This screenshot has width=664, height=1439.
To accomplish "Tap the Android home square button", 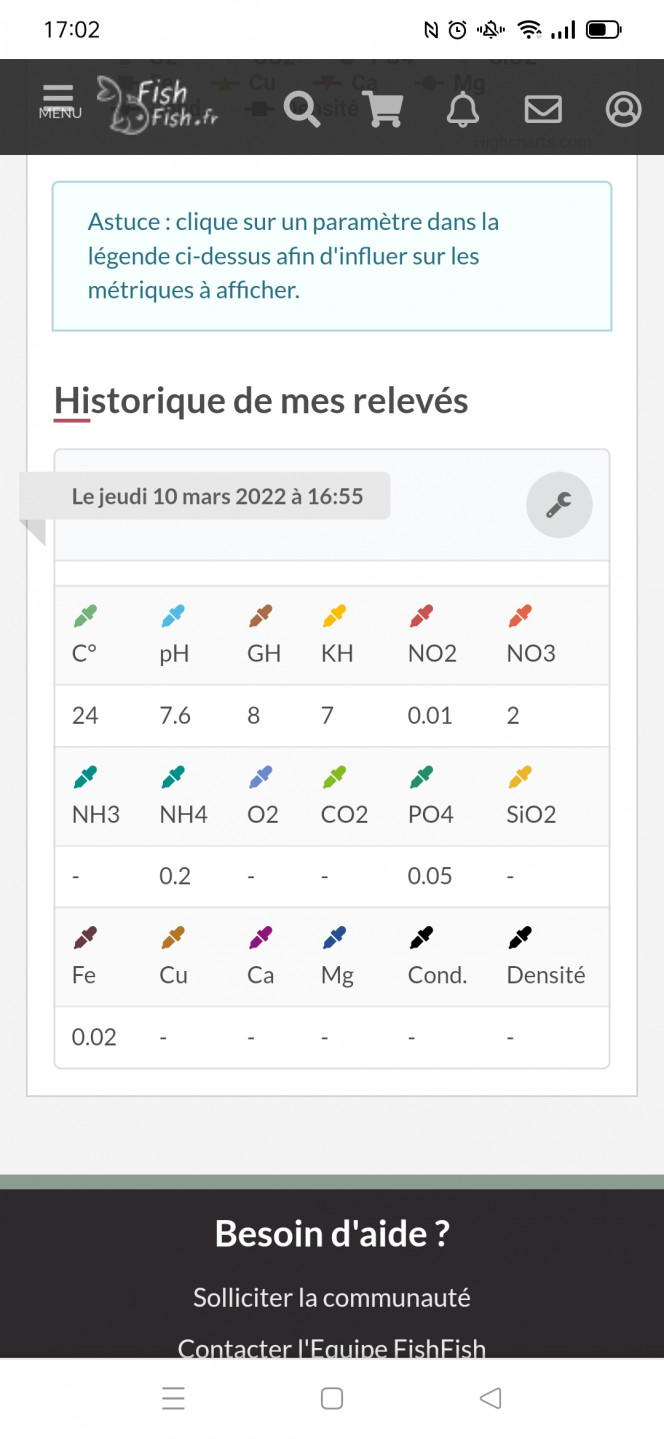I will (x=332, y=1398).
